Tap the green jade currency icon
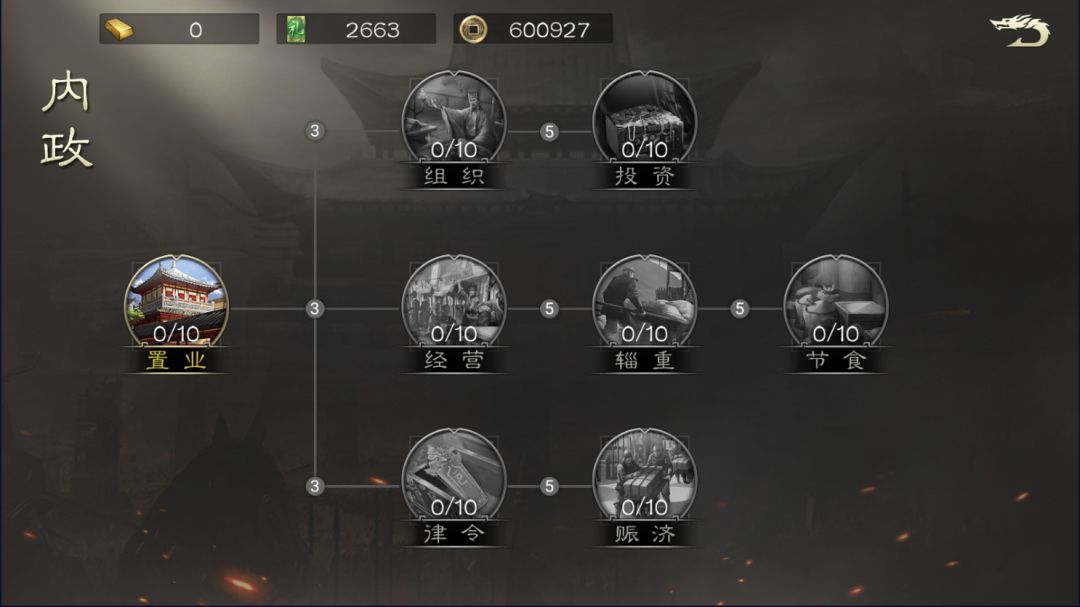This screenshot has width=1080, height=607. click(x=295, y=30)
